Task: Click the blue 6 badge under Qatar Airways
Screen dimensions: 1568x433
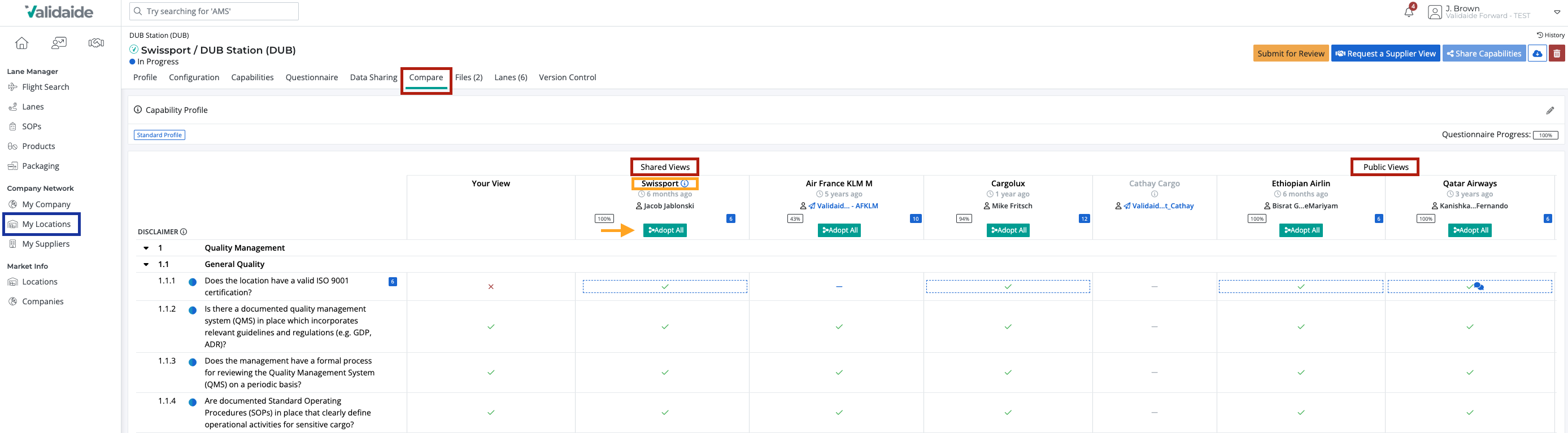Action: [1547, 219]
